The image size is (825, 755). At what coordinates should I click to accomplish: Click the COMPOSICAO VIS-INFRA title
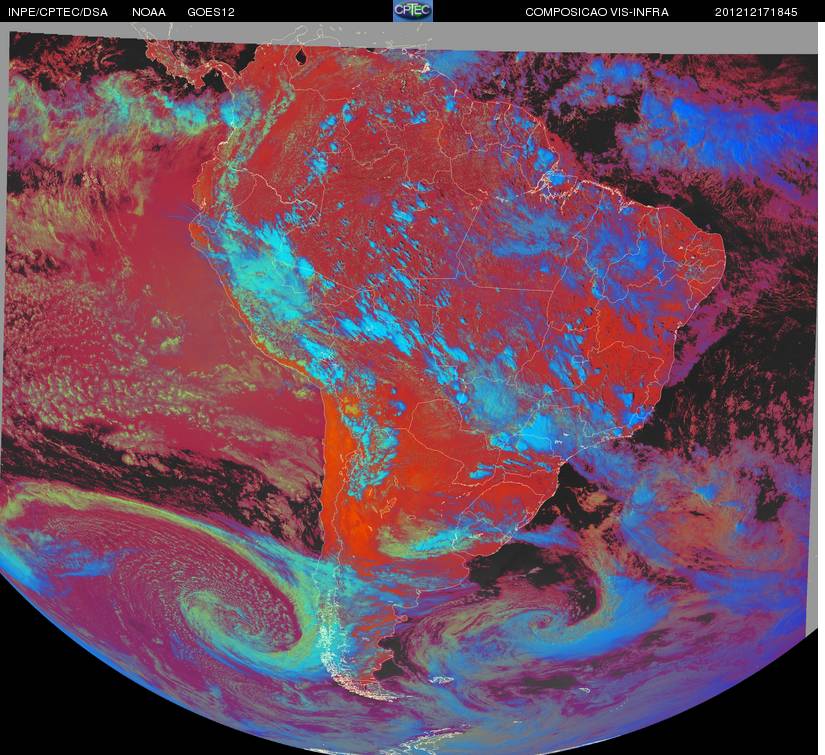coord(597,12)
